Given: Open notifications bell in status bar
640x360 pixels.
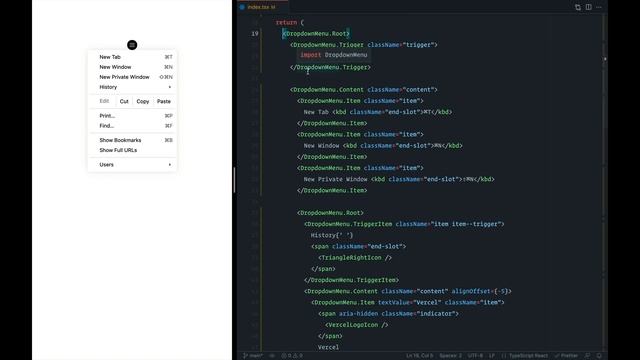Looking at the screenshot, I should tap(599, 356).
